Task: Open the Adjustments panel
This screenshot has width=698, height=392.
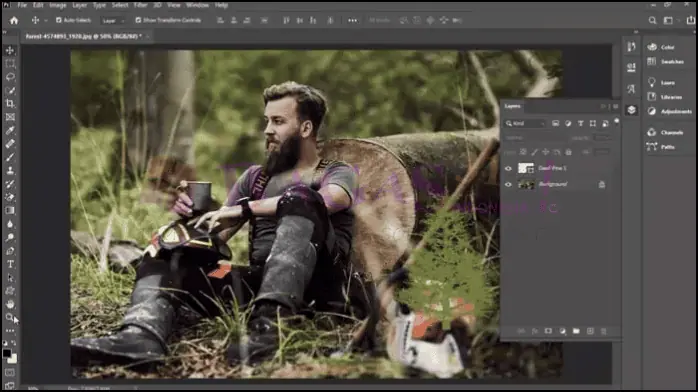Action: pyautogui.click(x=670, y=111)
